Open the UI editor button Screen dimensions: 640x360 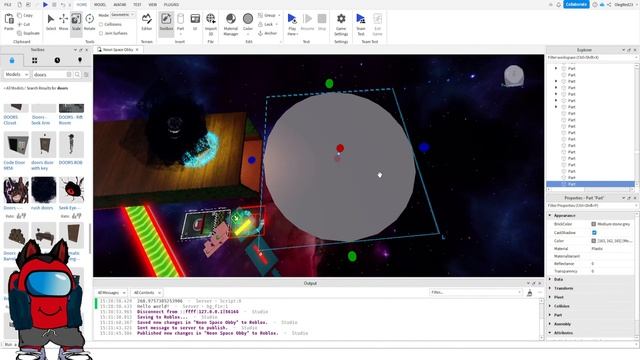pyautogui.click(x=195, y=22)
